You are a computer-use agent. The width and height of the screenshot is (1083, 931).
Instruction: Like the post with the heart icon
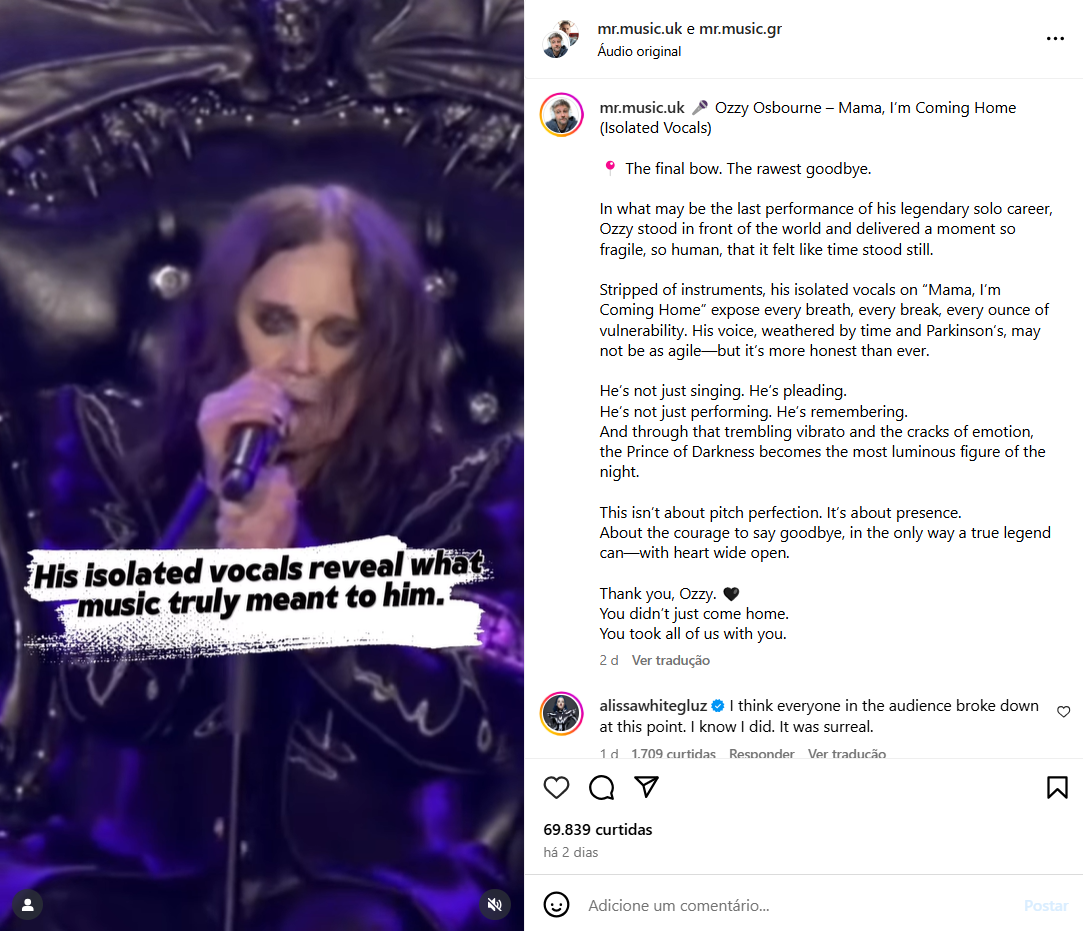pyautogui.click(x=556, y=787)
